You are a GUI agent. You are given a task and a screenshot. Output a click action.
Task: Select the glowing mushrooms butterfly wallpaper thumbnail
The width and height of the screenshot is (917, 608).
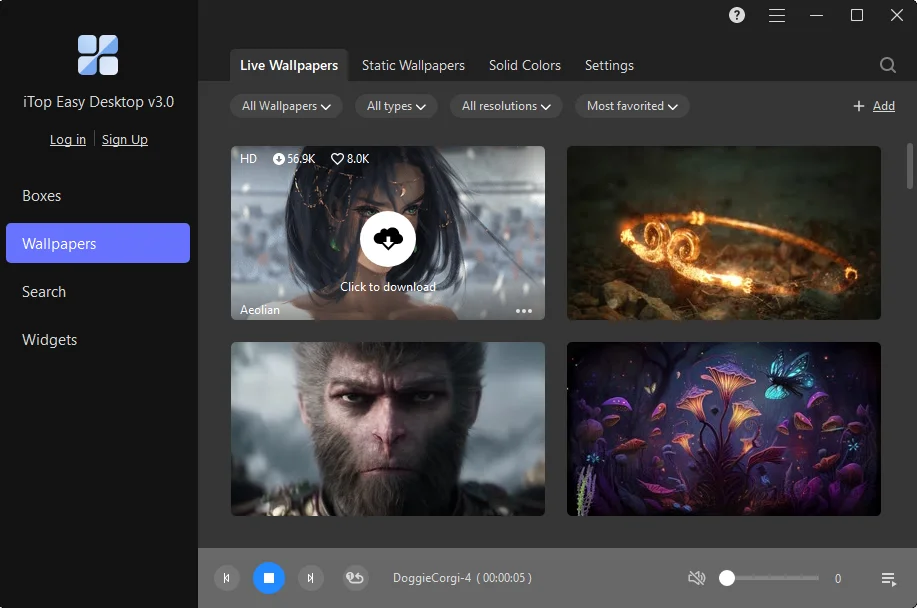[723, 429]
